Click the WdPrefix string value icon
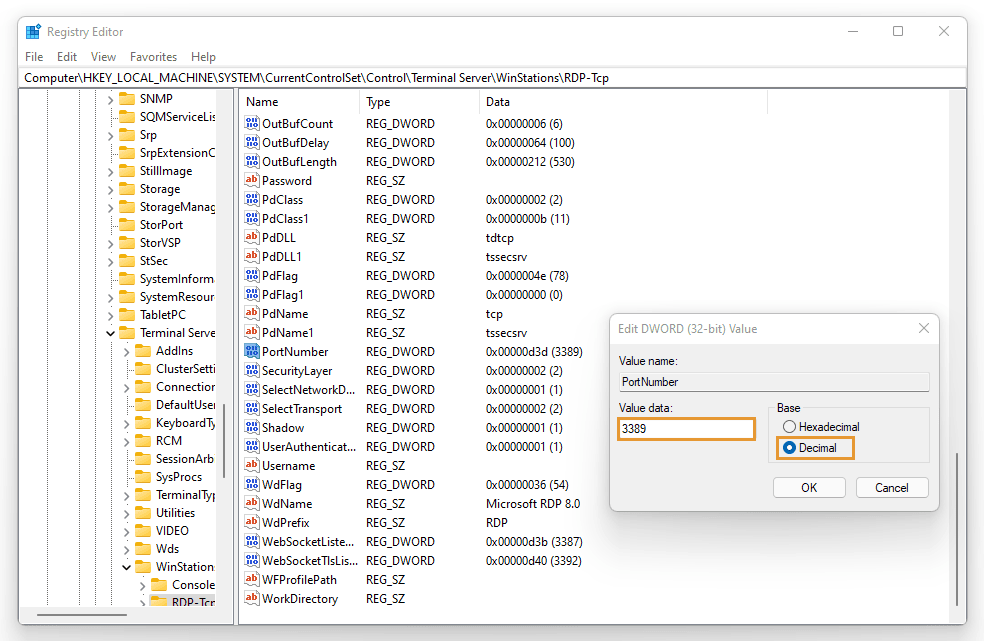Screen dimensions: 984x641 [252, 522]
